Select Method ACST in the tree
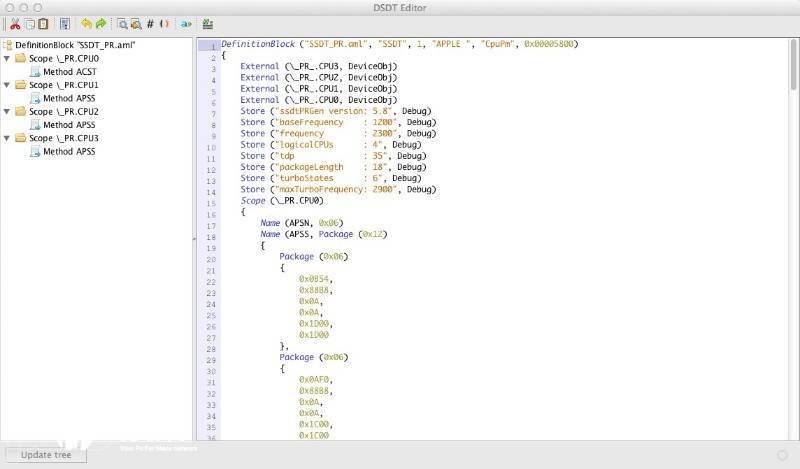Viewport: 800px width, 469px height. click(x=69, y=72)
